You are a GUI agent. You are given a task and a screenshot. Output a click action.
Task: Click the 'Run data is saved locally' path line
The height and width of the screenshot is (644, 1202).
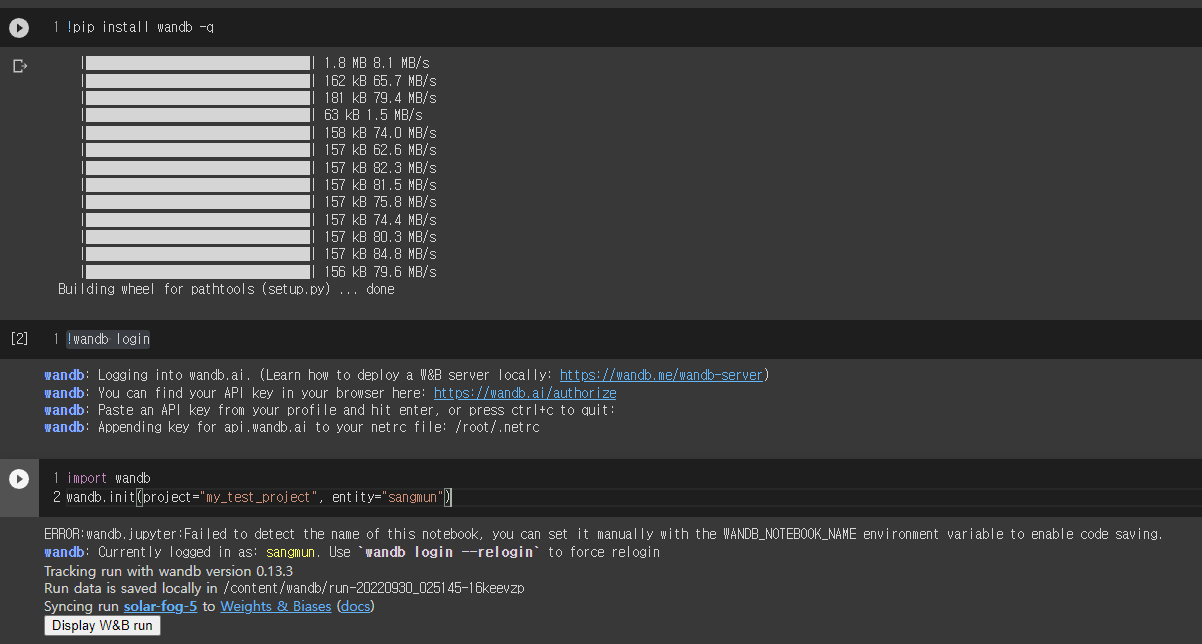(284, 588)
